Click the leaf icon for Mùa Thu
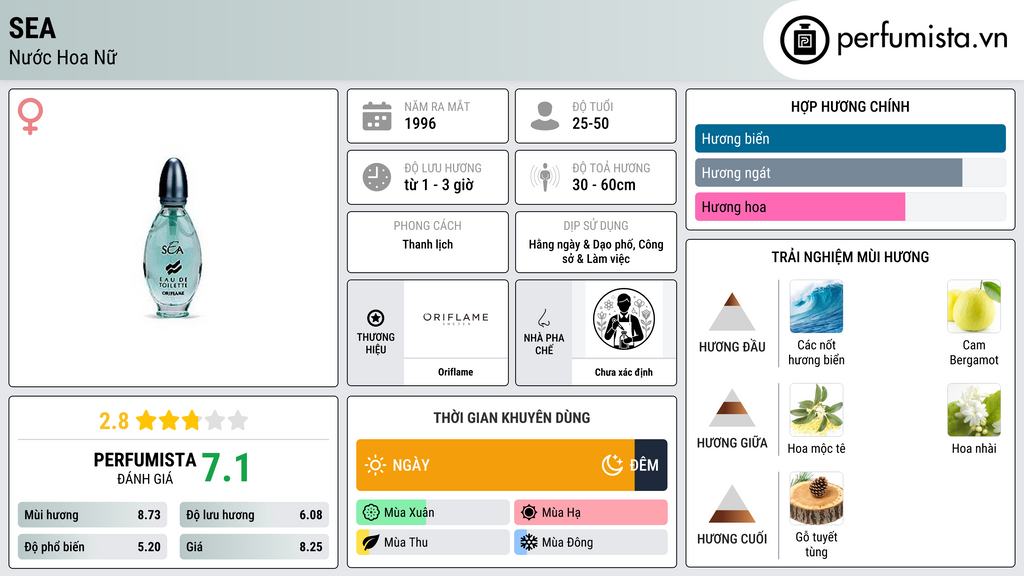 pyautogui.click(x=371, y=542)
